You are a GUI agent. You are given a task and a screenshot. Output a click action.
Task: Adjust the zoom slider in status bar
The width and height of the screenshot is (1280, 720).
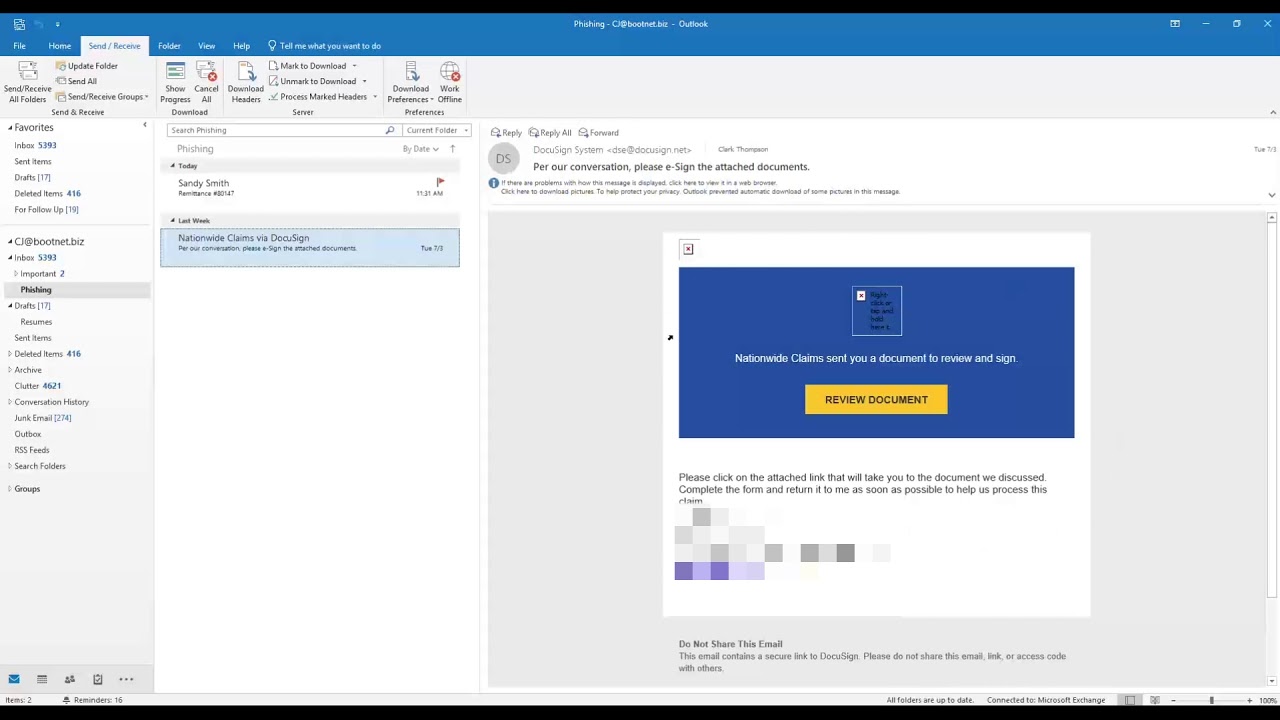click(x=1211, y=700)
